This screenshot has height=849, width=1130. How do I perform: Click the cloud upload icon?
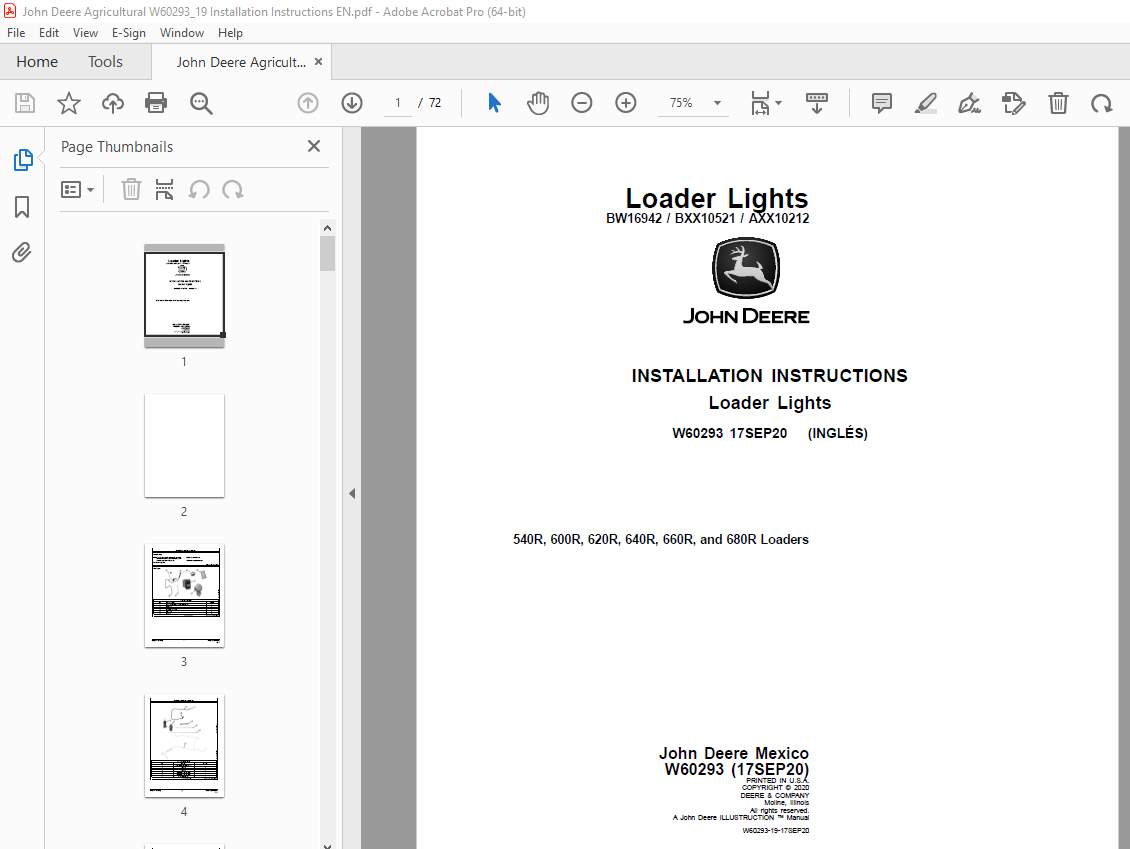tap(112, 103)
